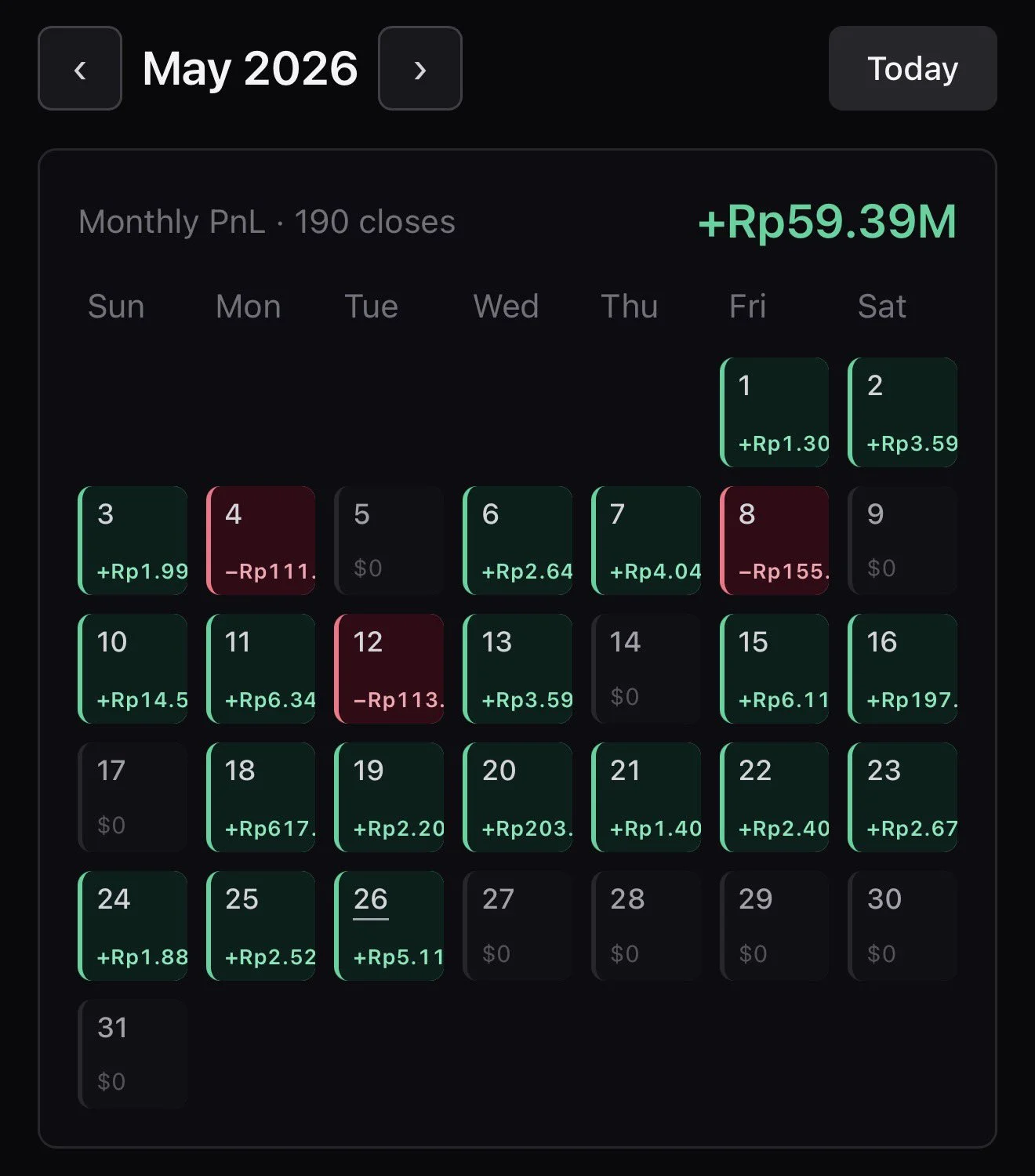Select the underlined May 26 cell
Viewport: 1035px width, 1176px height.
[x=390, y=926]
